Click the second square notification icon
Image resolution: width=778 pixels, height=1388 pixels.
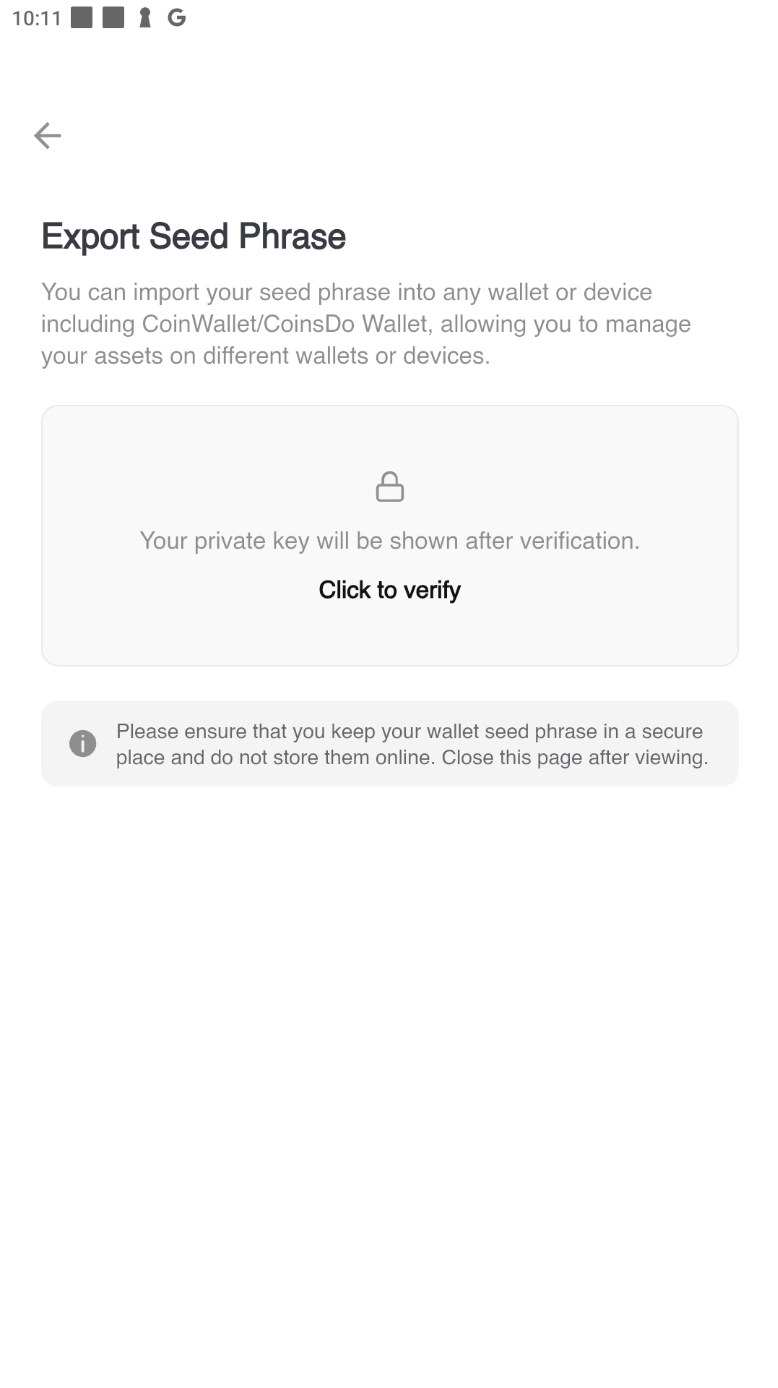click(114, 18)
